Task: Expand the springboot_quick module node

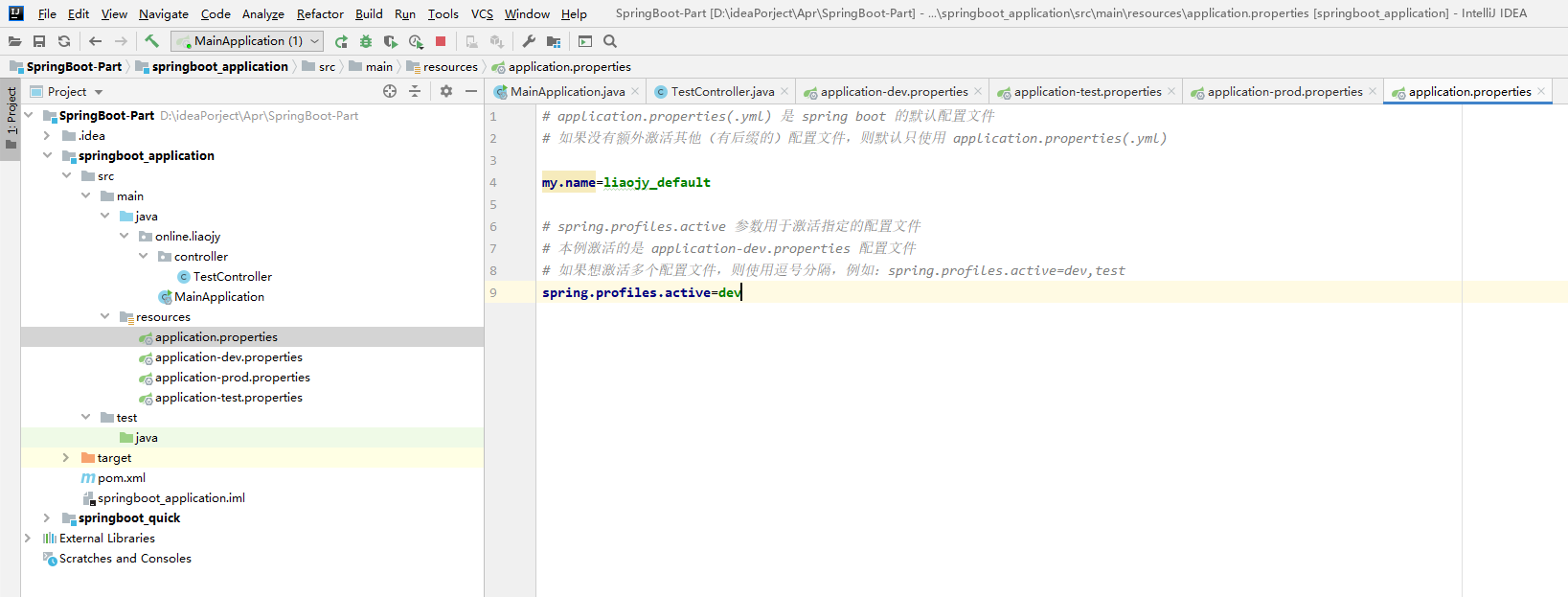Action: 47,517
